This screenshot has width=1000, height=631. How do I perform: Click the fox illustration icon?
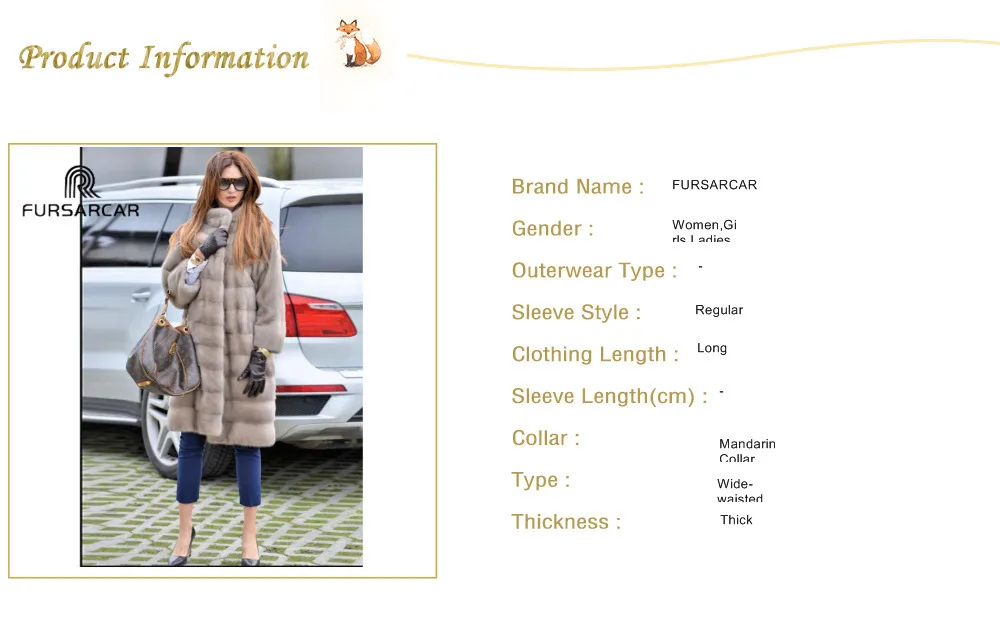358,43
